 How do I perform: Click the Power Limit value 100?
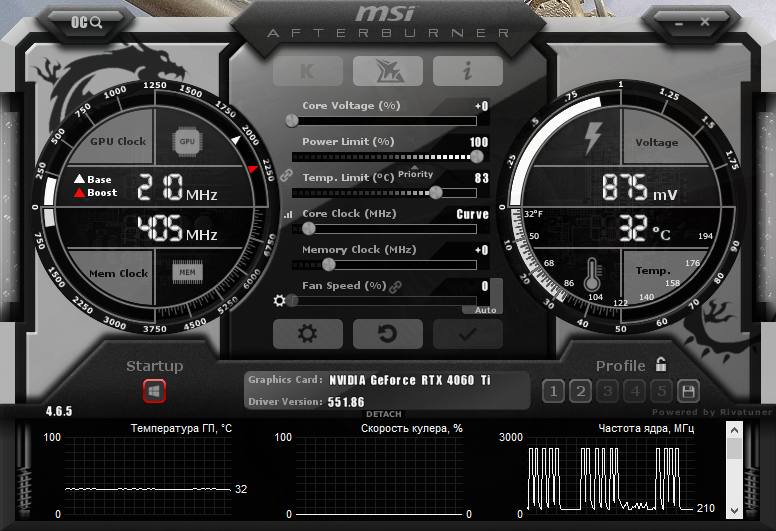(x=479, y=142)
